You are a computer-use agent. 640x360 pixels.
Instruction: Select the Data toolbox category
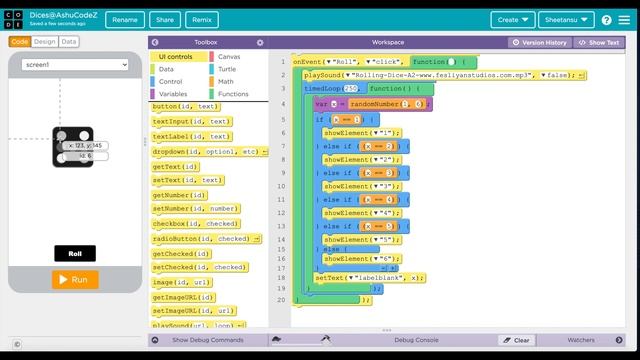(x=166, y=69)
